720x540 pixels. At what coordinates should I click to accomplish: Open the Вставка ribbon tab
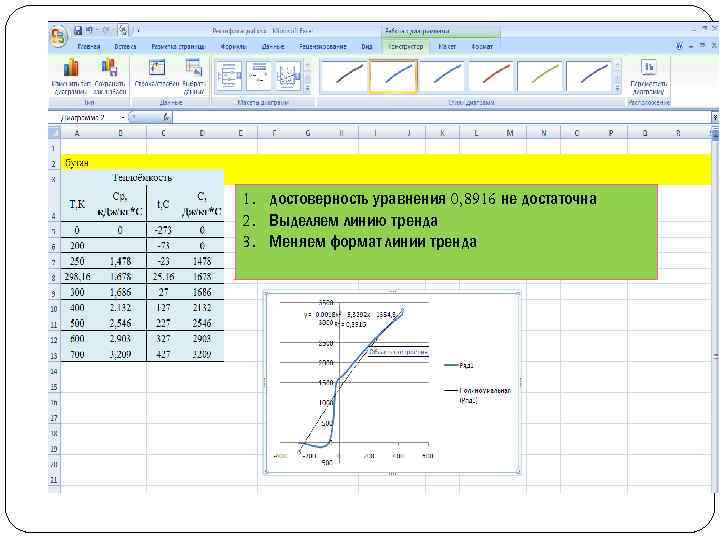pyautogui.click(x=125, y=46)
